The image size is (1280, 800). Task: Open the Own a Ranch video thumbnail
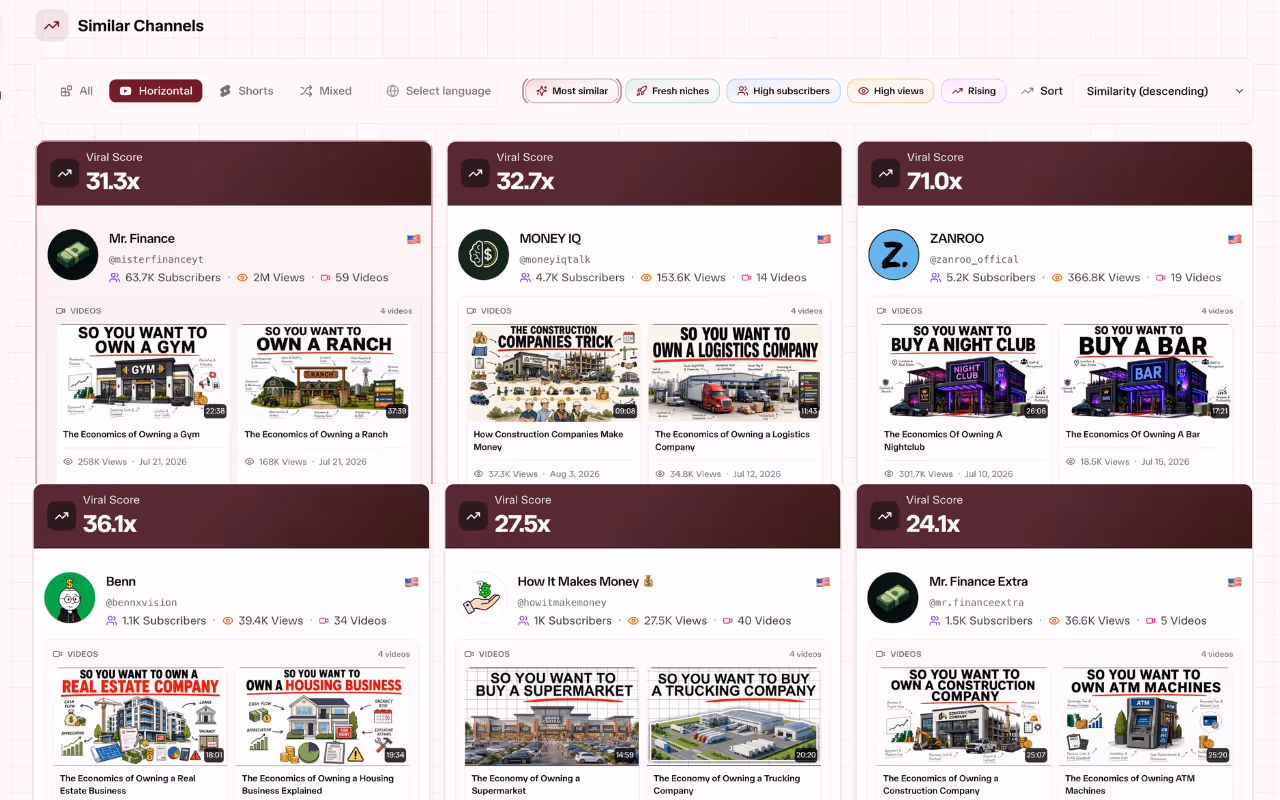325,372
